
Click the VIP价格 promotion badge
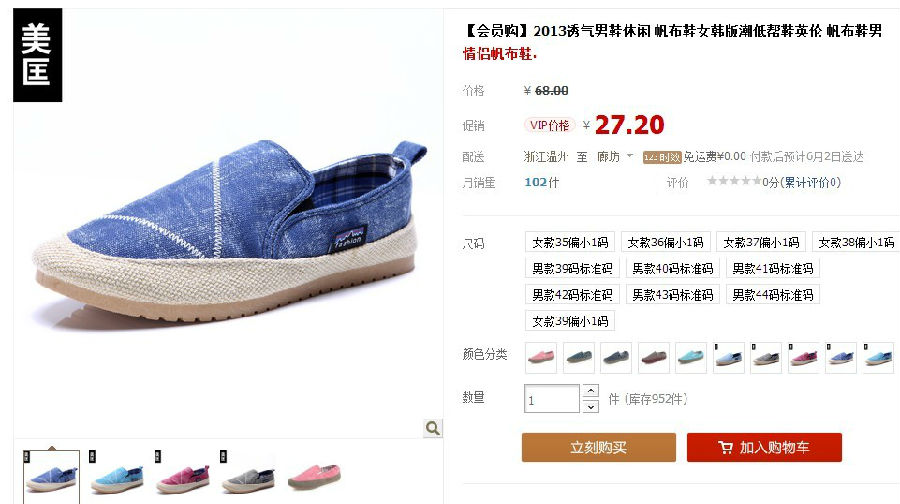(x=549, y=125)
